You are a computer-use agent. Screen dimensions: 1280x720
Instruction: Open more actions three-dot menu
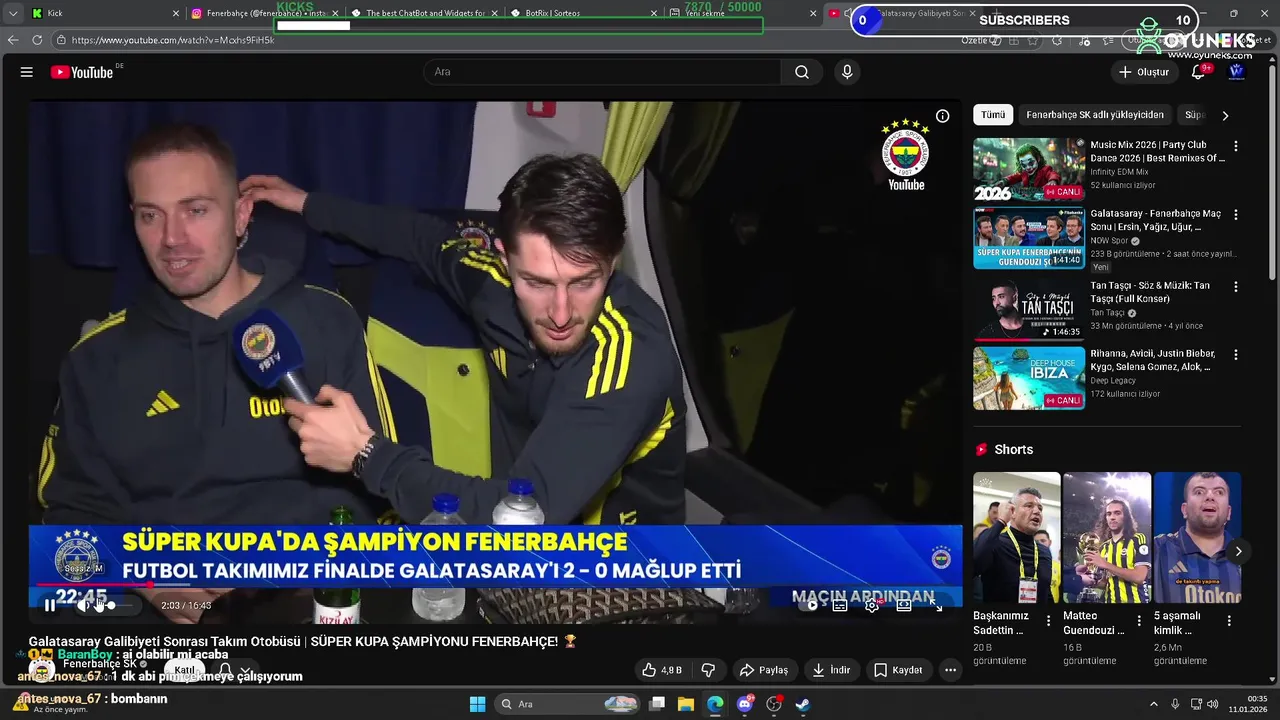click(950, 670)
